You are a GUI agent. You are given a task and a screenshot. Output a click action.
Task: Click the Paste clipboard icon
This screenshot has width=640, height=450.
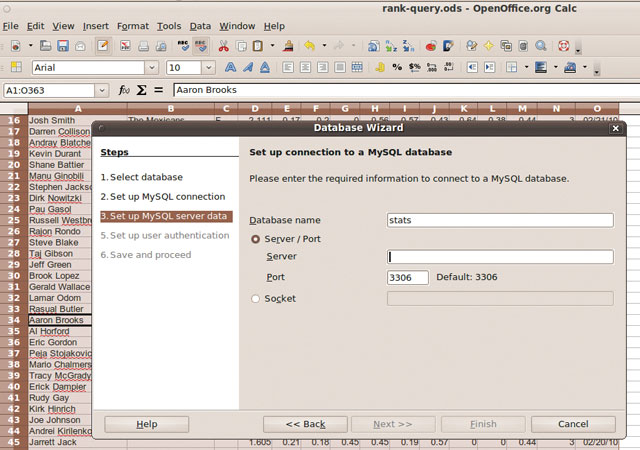coord(258,46)
